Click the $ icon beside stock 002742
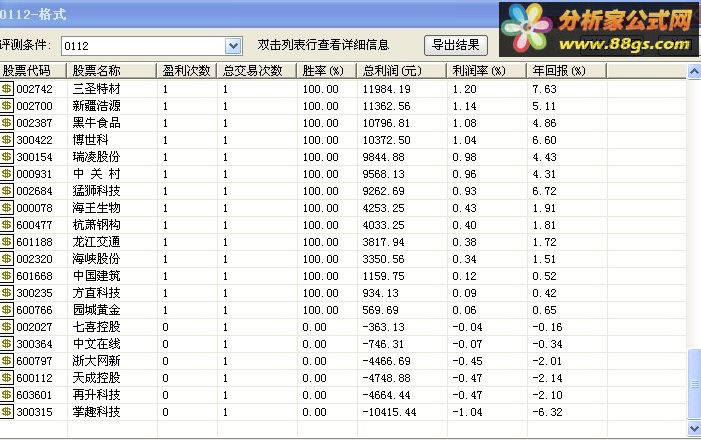The height and width of the screenshot is (440, 701). pyautogui.click(x=7, y=89)
